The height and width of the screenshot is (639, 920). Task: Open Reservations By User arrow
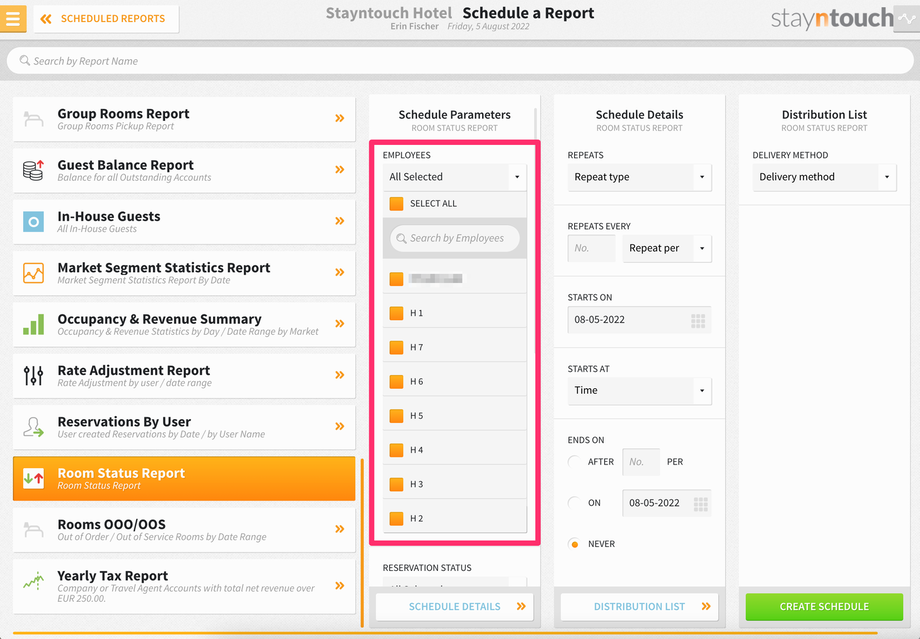[x=340, y=427]
